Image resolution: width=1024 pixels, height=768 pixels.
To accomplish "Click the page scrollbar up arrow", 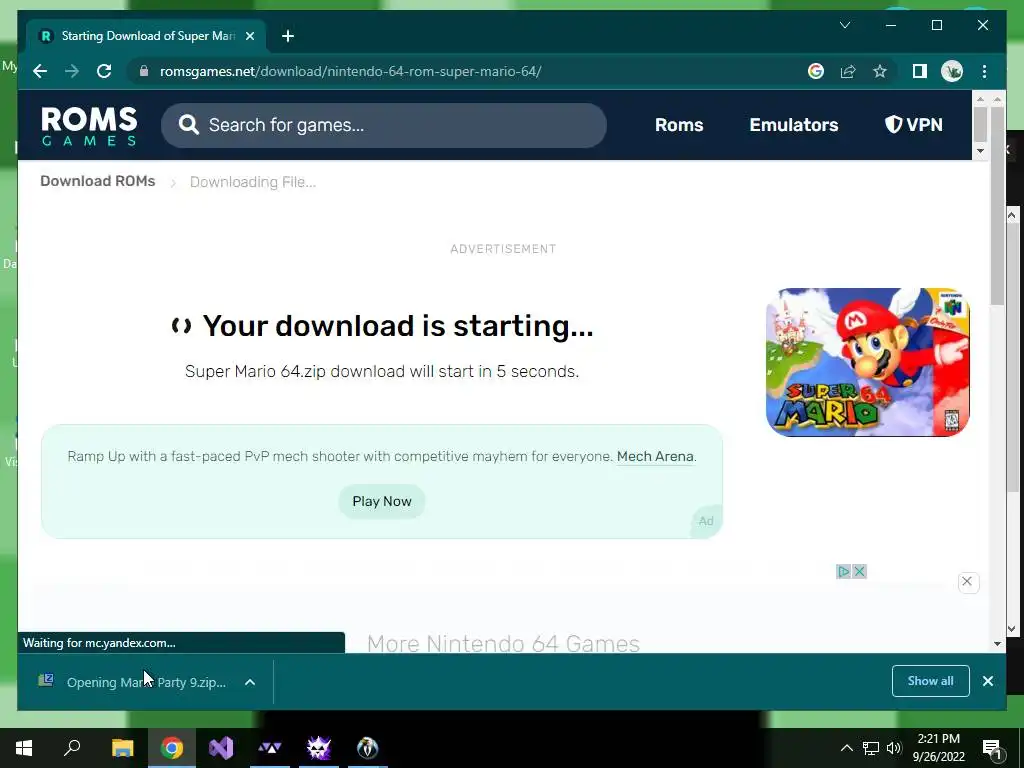I will pyautogui.click(x=997, y=99).
